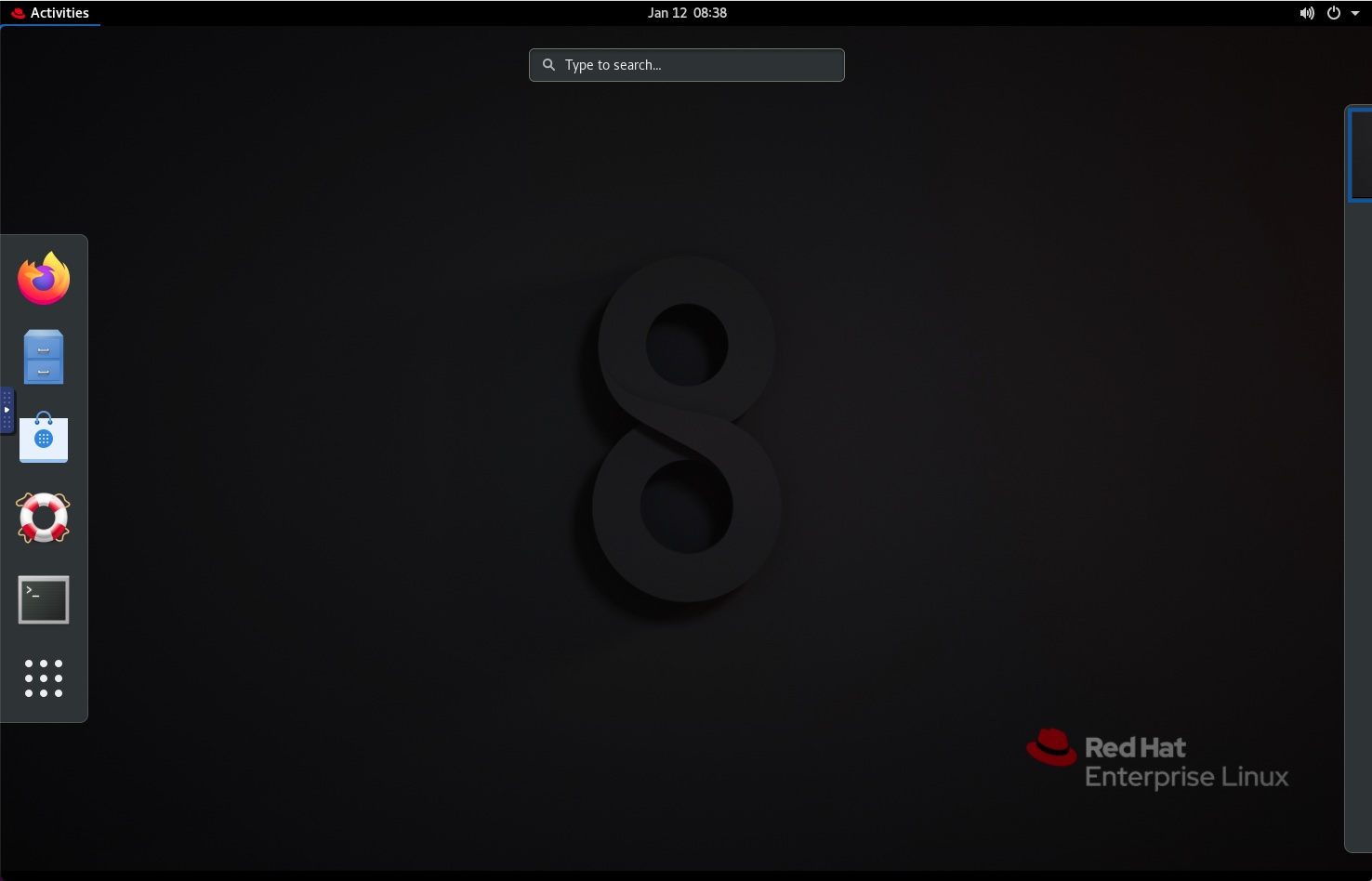Select the highlighted current workspace thumbnail
Image resolution: width=1372 pixels, height=881 pixels.
1361,153
